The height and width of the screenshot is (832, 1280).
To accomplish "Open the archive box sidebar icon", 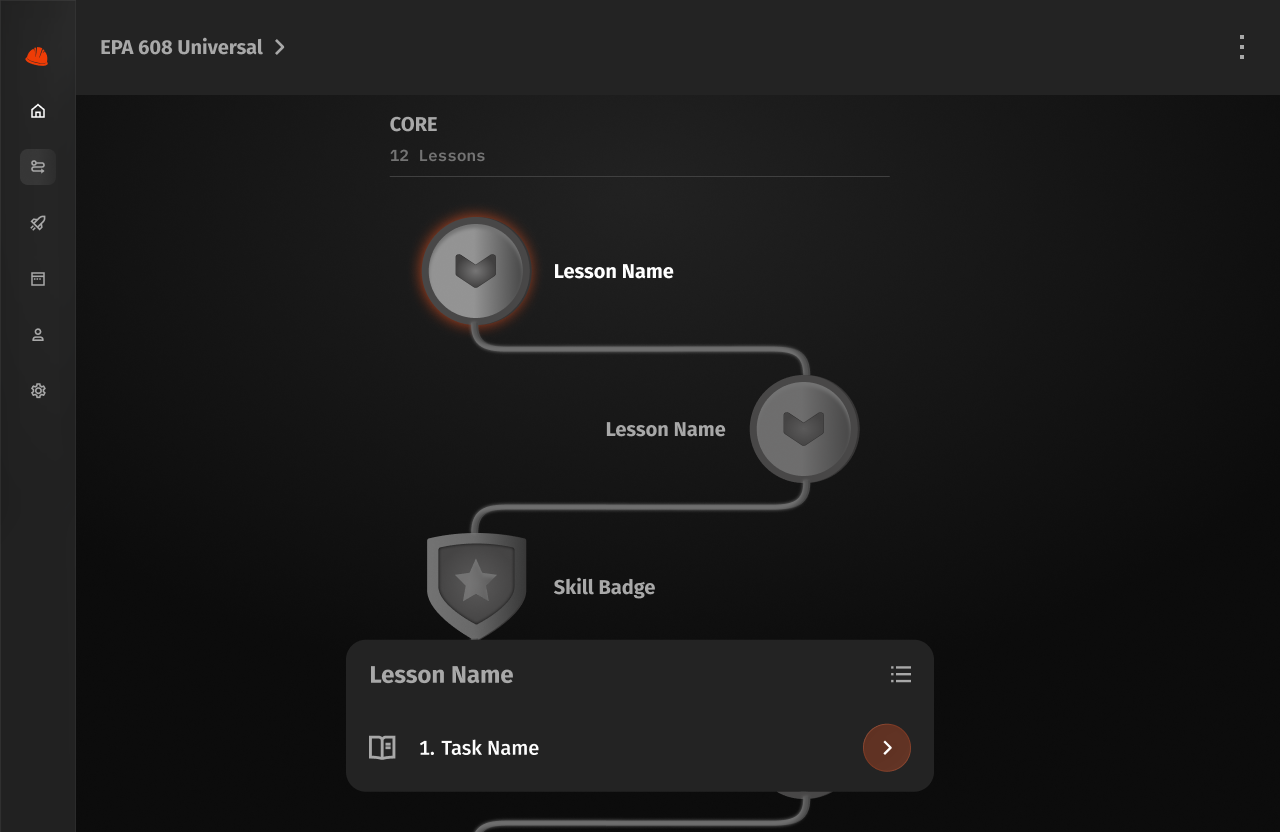I will coord(38,279).
